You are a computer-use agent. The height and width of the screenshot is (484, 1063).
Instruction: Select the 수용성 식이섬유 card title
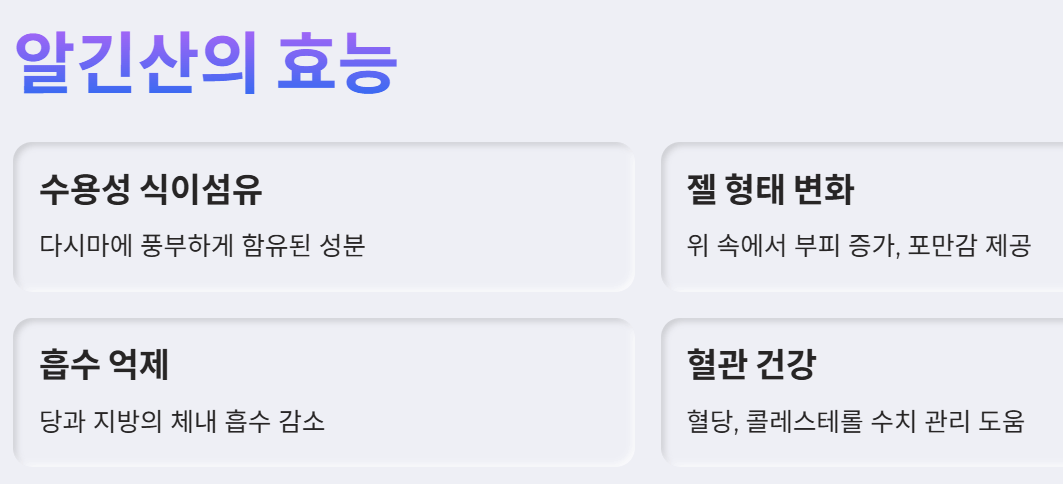click(151, 189)
